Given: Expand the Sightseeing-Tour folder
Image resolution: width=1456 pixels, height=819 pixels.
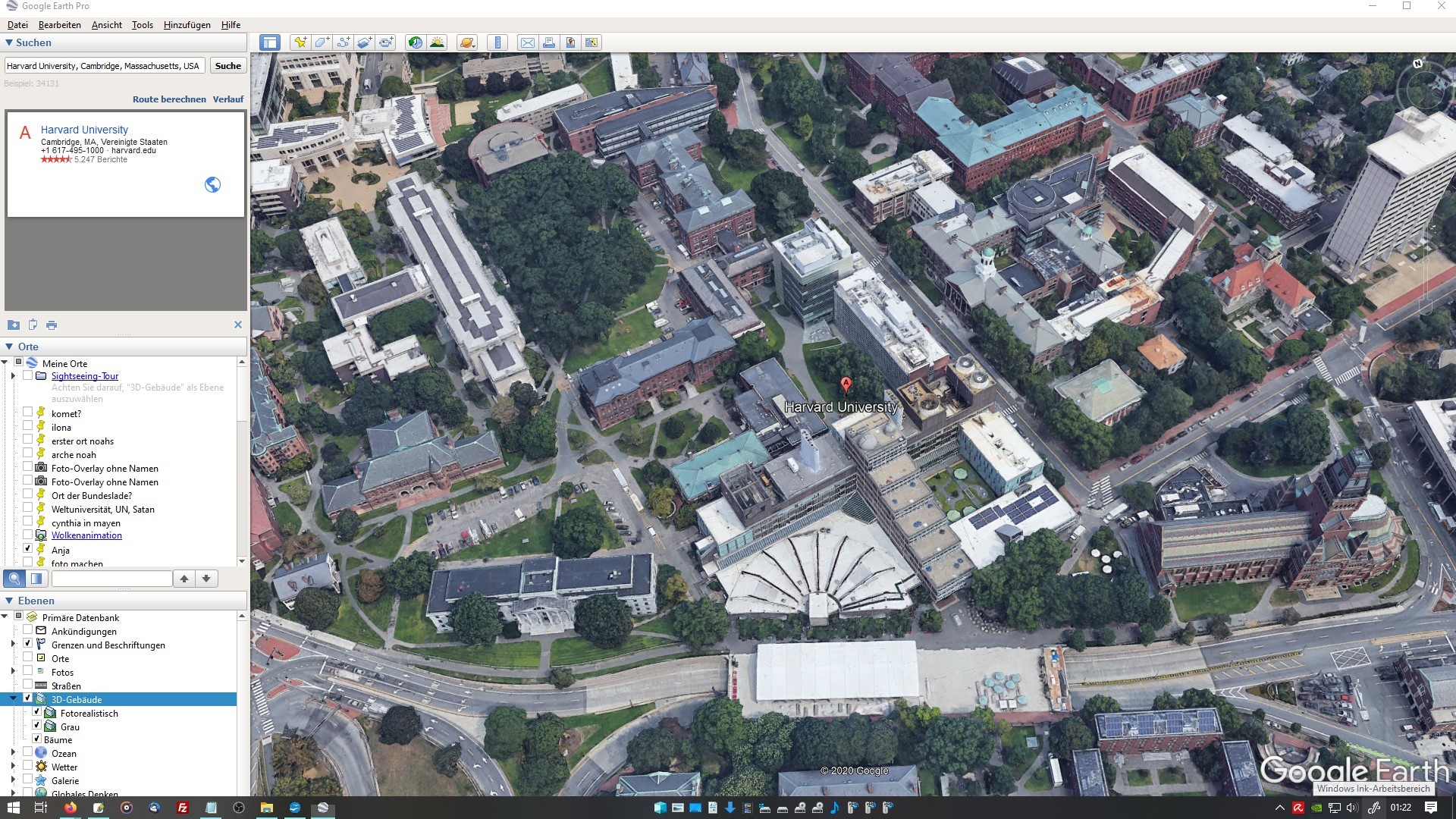Looking at the screenshot, I should click(13, 376).
